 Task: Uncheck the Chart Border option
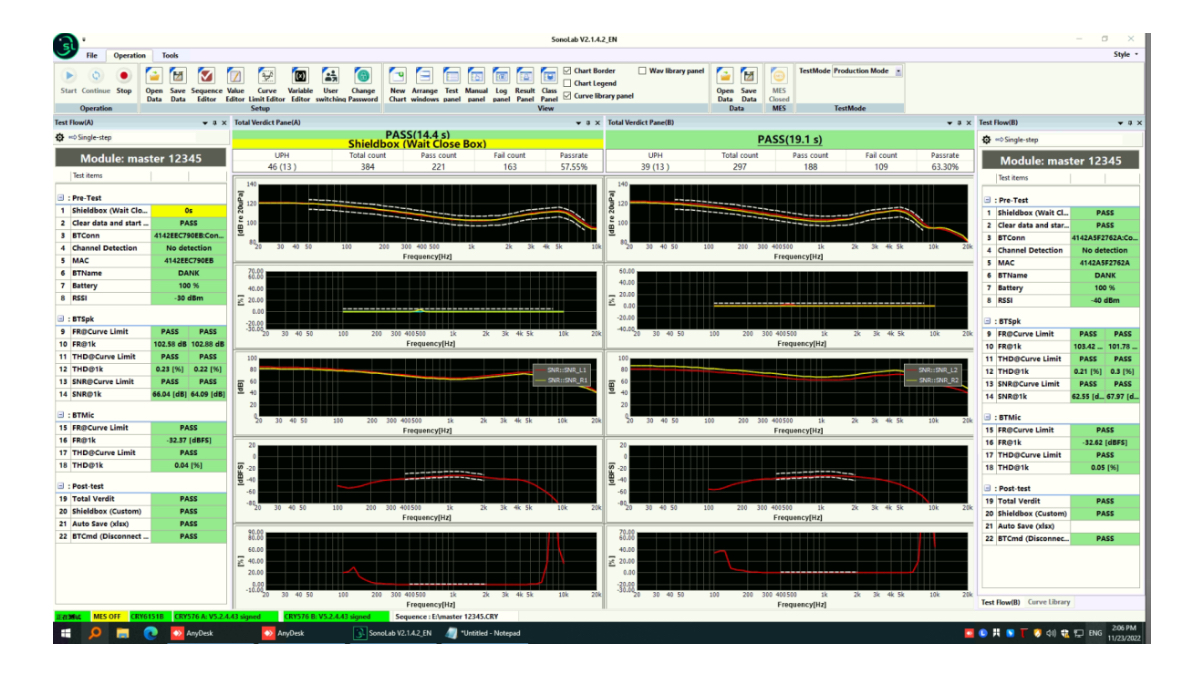click(x=567, y=71)
